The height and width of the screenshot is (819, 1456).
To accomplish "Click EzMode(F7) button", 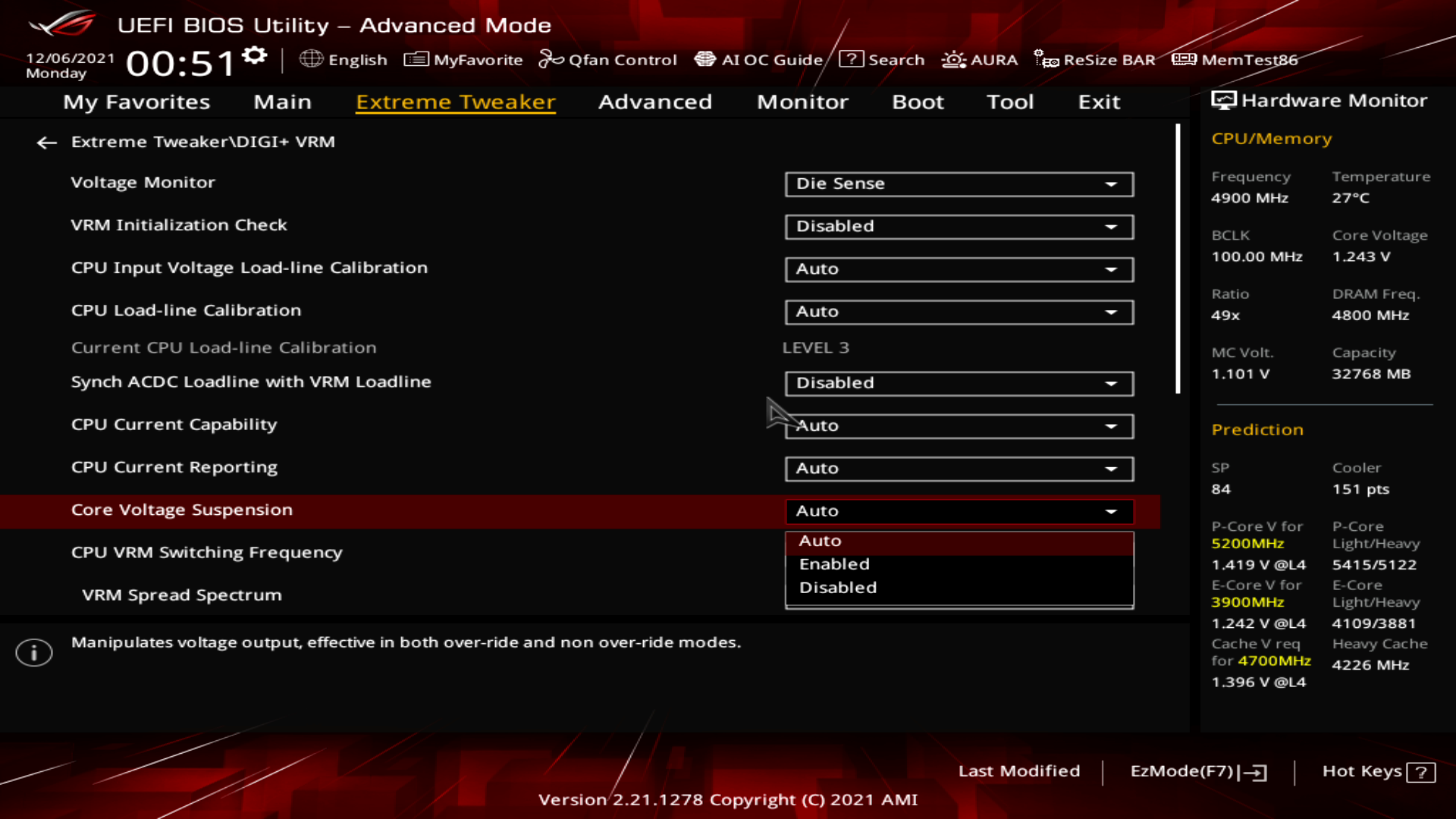I will point(1197,771).
